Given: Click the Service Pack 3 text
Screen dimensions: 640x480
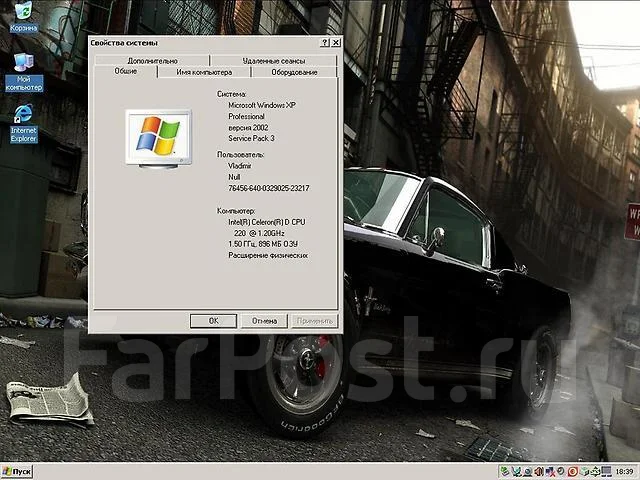Looking at the screenshot, I should pos(251,138).
